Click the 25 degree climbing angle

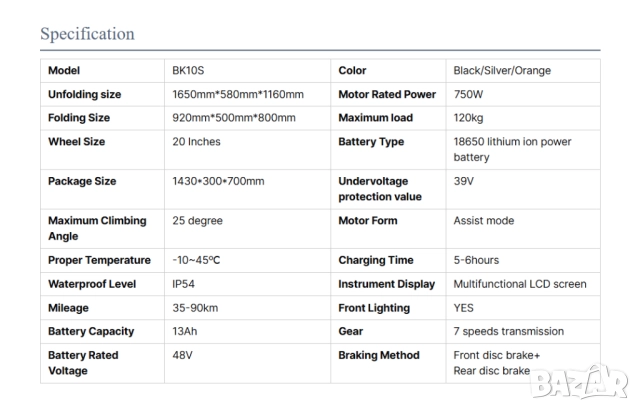(x=197, y=221)
